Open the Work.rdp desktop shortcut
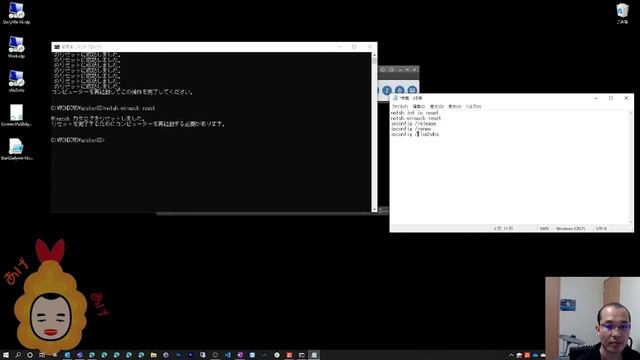 pyautogui.click(x=16, y=47)
